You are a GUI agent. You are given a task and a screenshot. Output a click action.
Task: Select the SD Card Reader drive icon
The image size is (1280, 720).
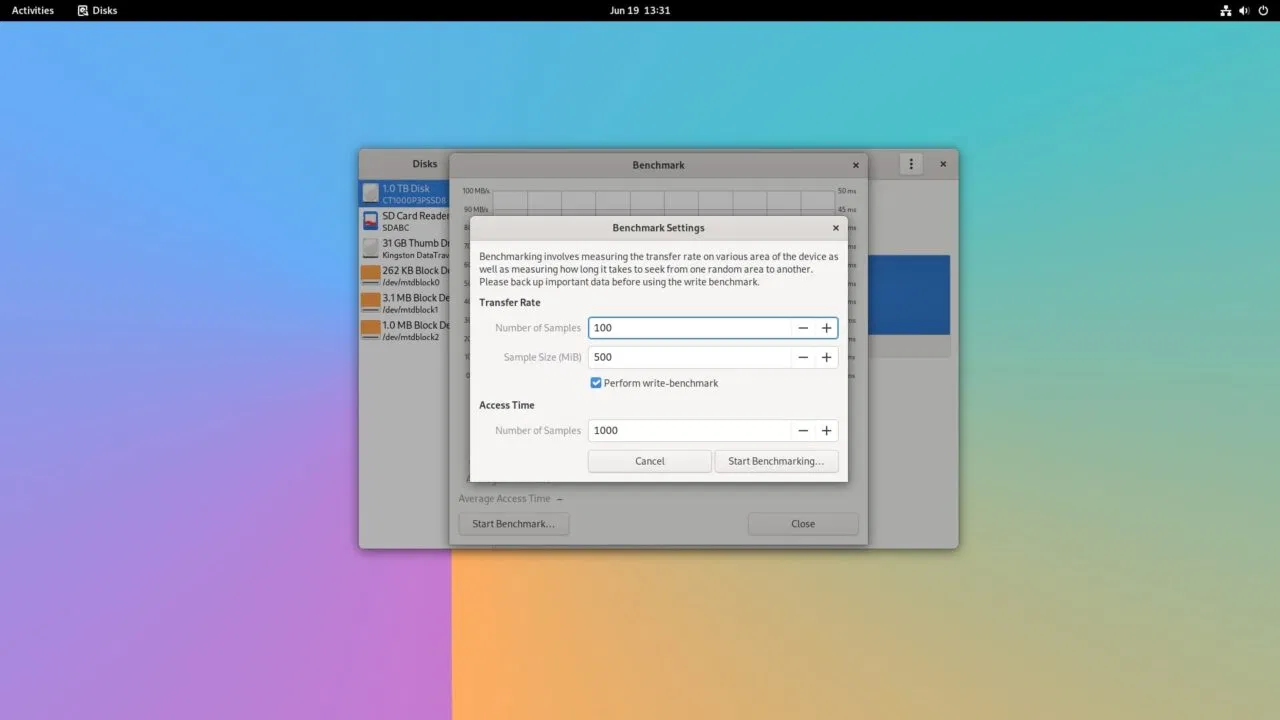371,221
